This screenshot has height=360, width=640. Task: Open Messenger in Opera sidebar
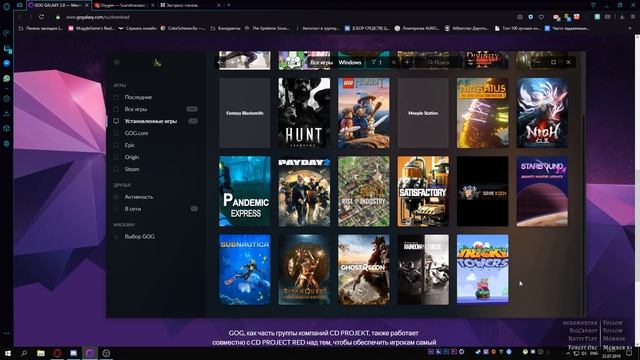coord(7,63)
